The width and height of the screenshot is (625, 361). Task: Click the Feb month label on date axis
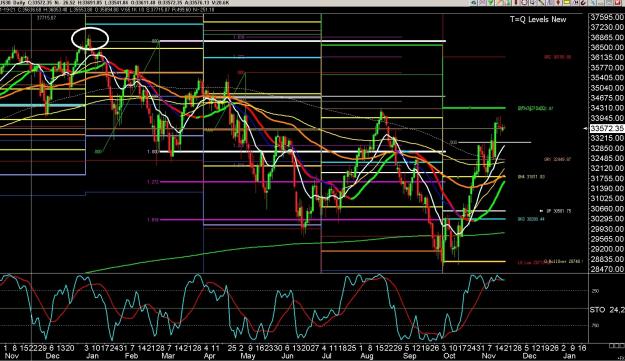click(132, 356)
